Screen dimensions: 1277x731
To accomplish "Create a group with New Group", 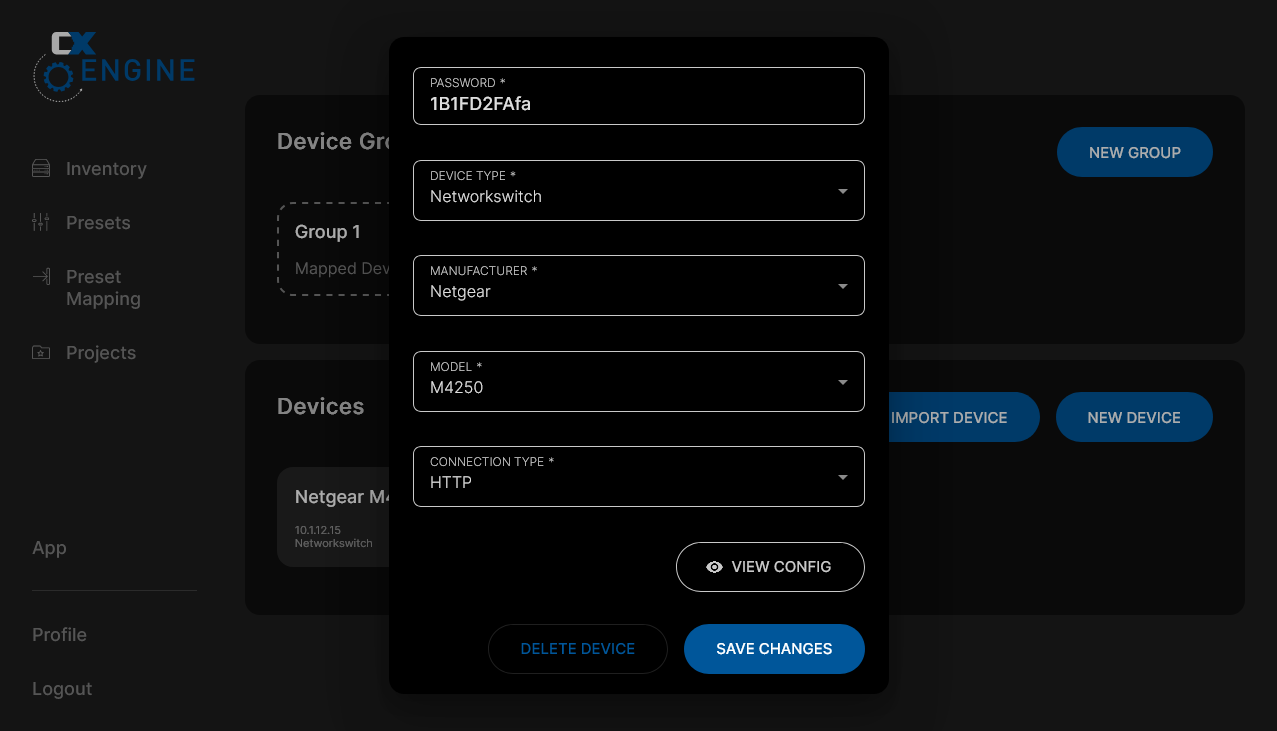I will tap(1134, 152).
